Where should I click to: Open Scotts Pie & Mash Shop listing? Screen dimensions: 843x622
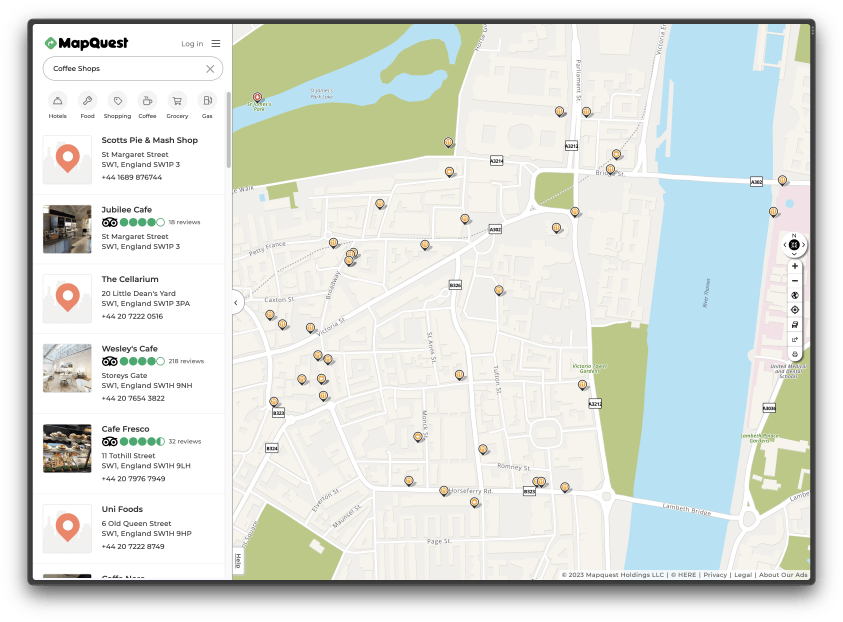coord(129,160)
